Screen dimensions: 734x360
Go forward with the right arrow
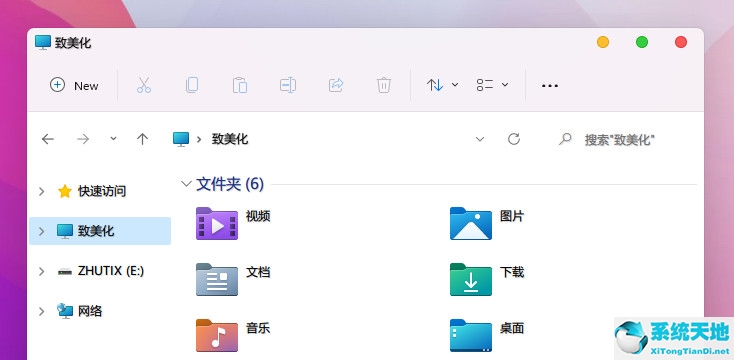coord(83,139)
